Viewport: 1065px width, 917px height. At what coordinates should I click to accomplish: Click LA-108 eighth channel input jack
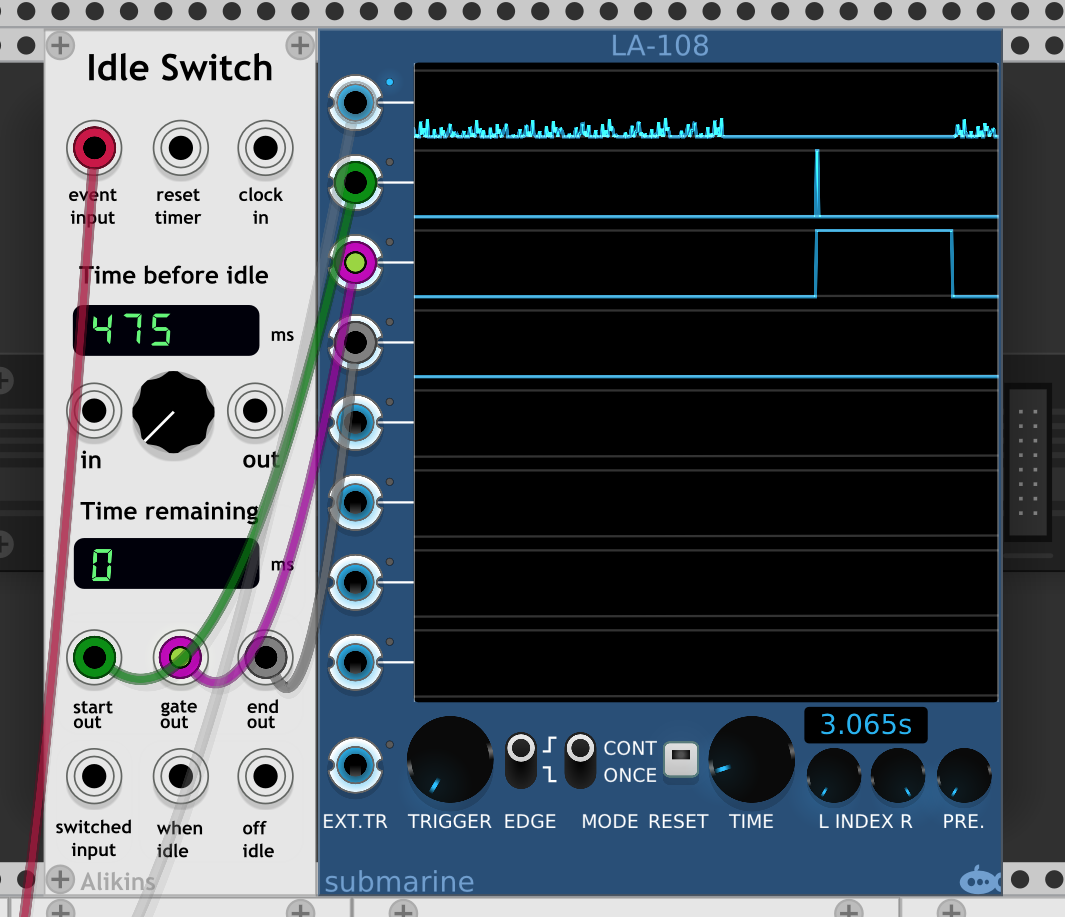click(x=355, y=662)
